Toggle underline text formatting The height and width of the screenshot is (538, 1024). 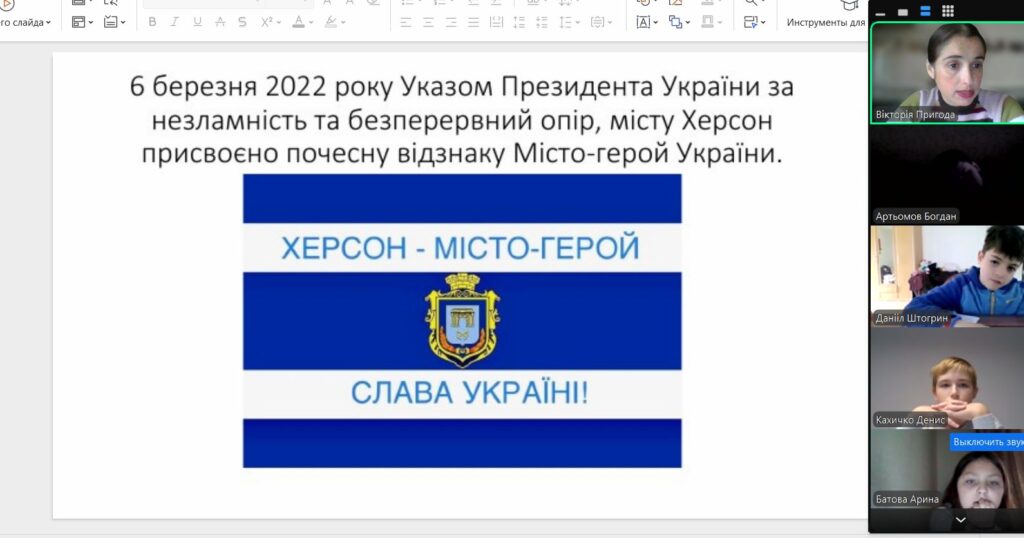(197, 22)
